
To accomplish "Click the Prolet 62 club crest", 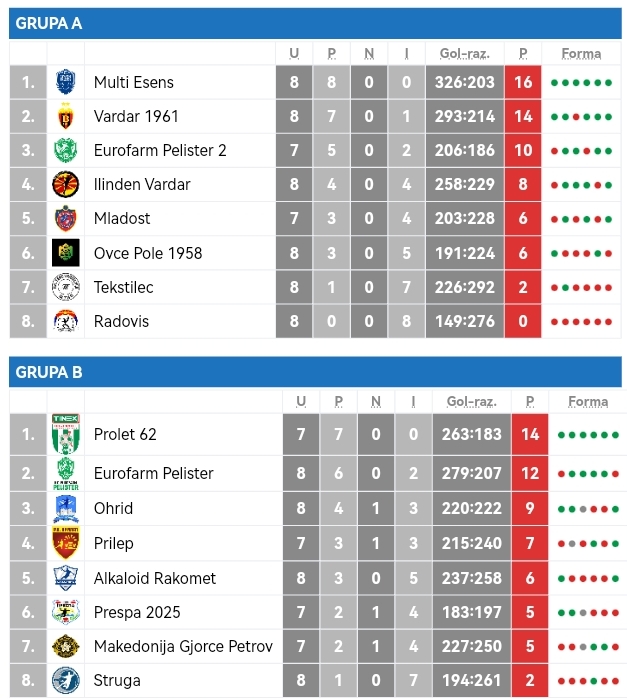I will pyautogui.click(x=65, y=434).
